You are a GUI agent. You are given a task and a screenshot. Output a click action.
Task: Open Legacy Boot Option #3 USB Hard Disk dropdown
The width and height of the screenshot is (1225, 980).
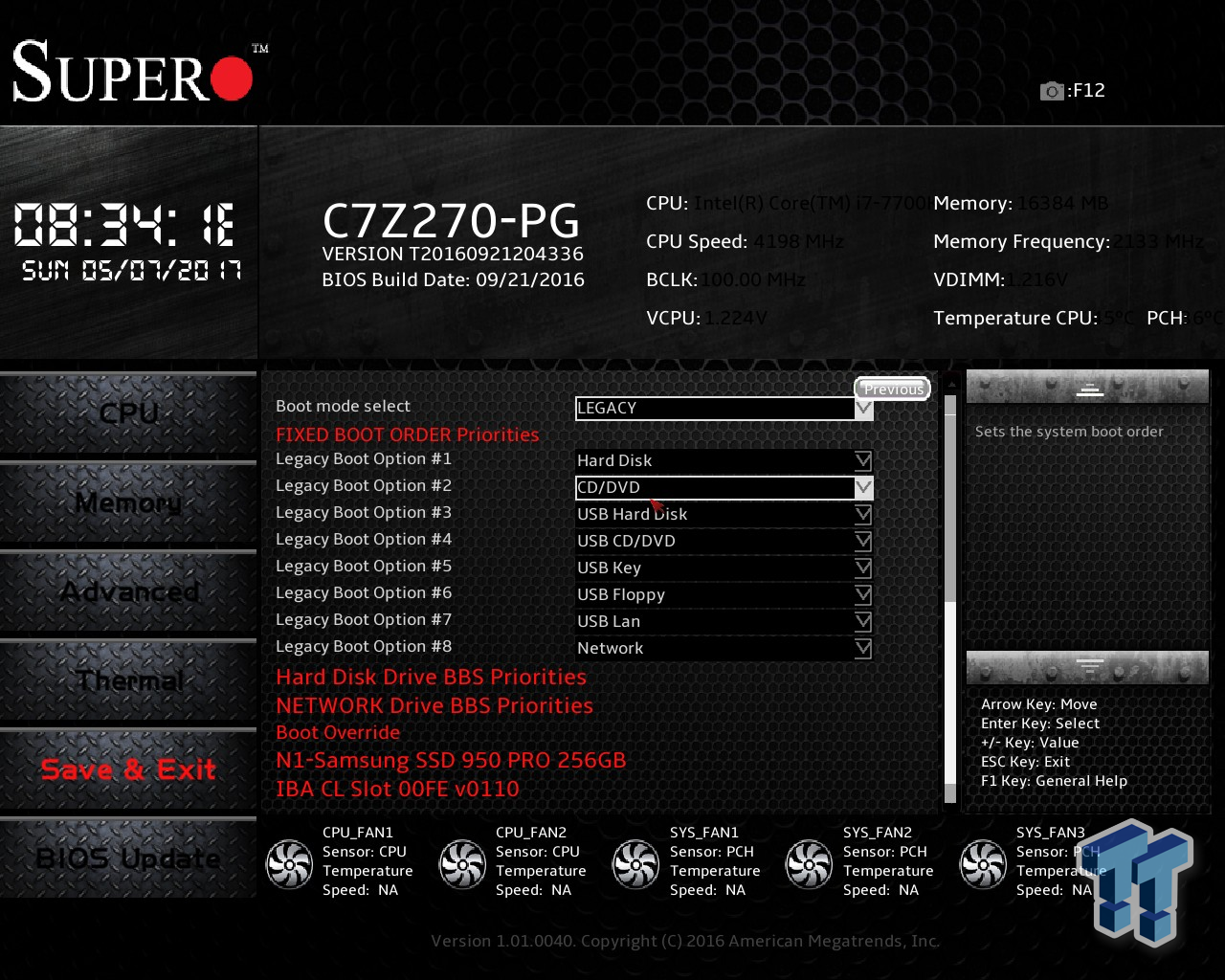724,514
